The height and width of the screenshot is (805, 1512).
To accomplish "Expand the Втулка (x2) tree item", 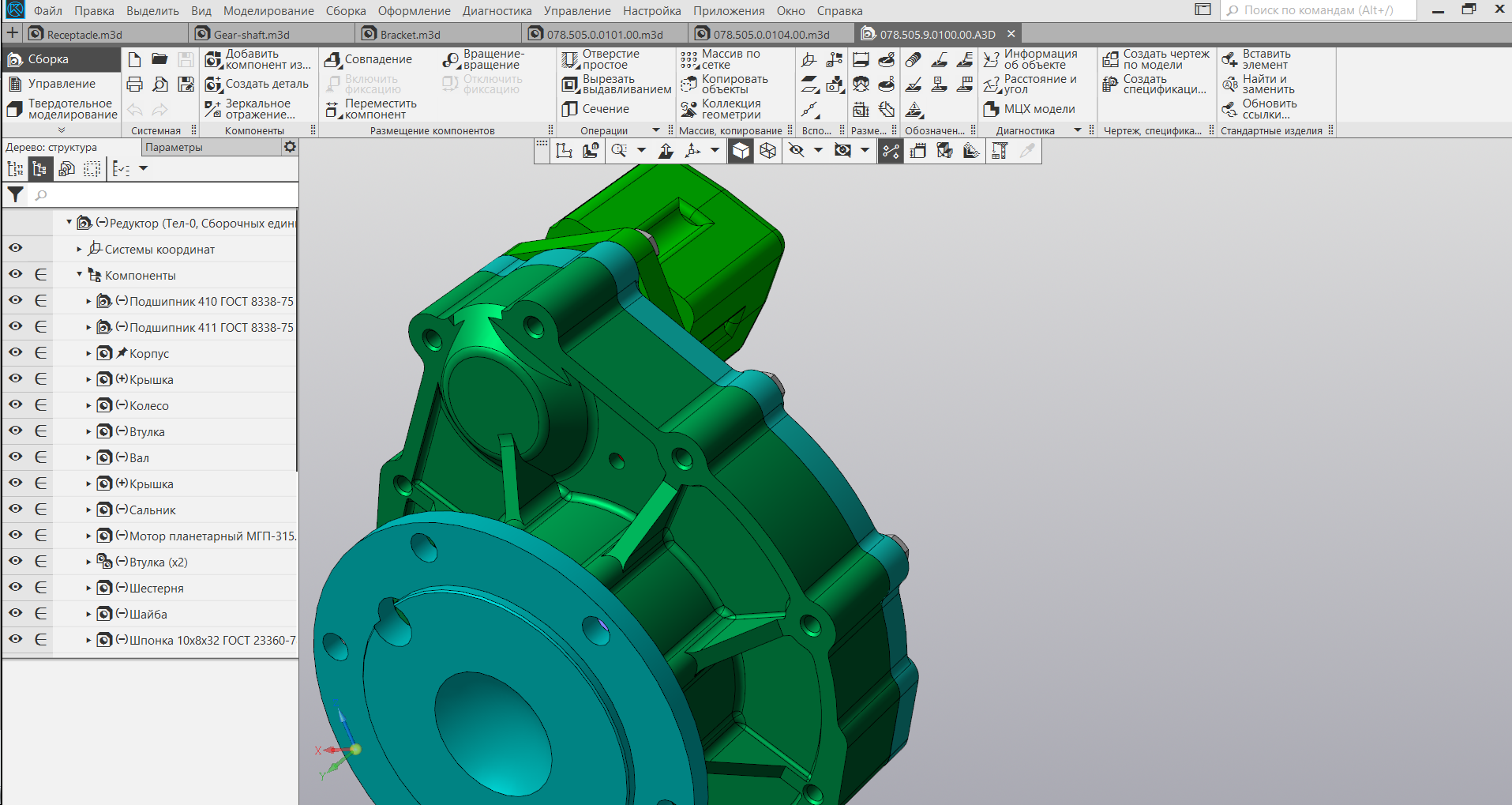I will [x=88, y=562].
